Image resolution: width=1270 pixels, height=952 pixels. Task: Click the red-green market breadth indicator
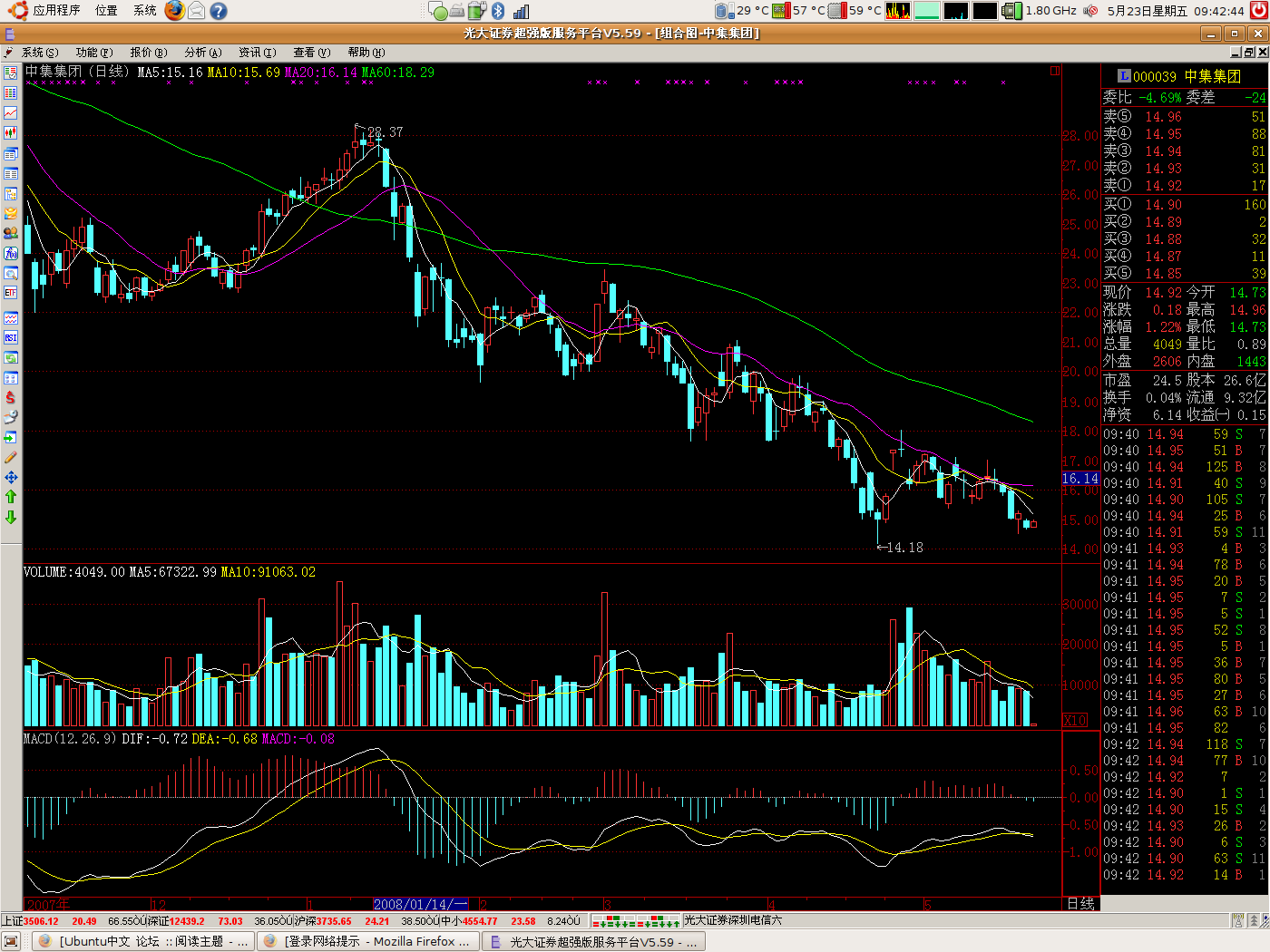[x=636, y=921]
